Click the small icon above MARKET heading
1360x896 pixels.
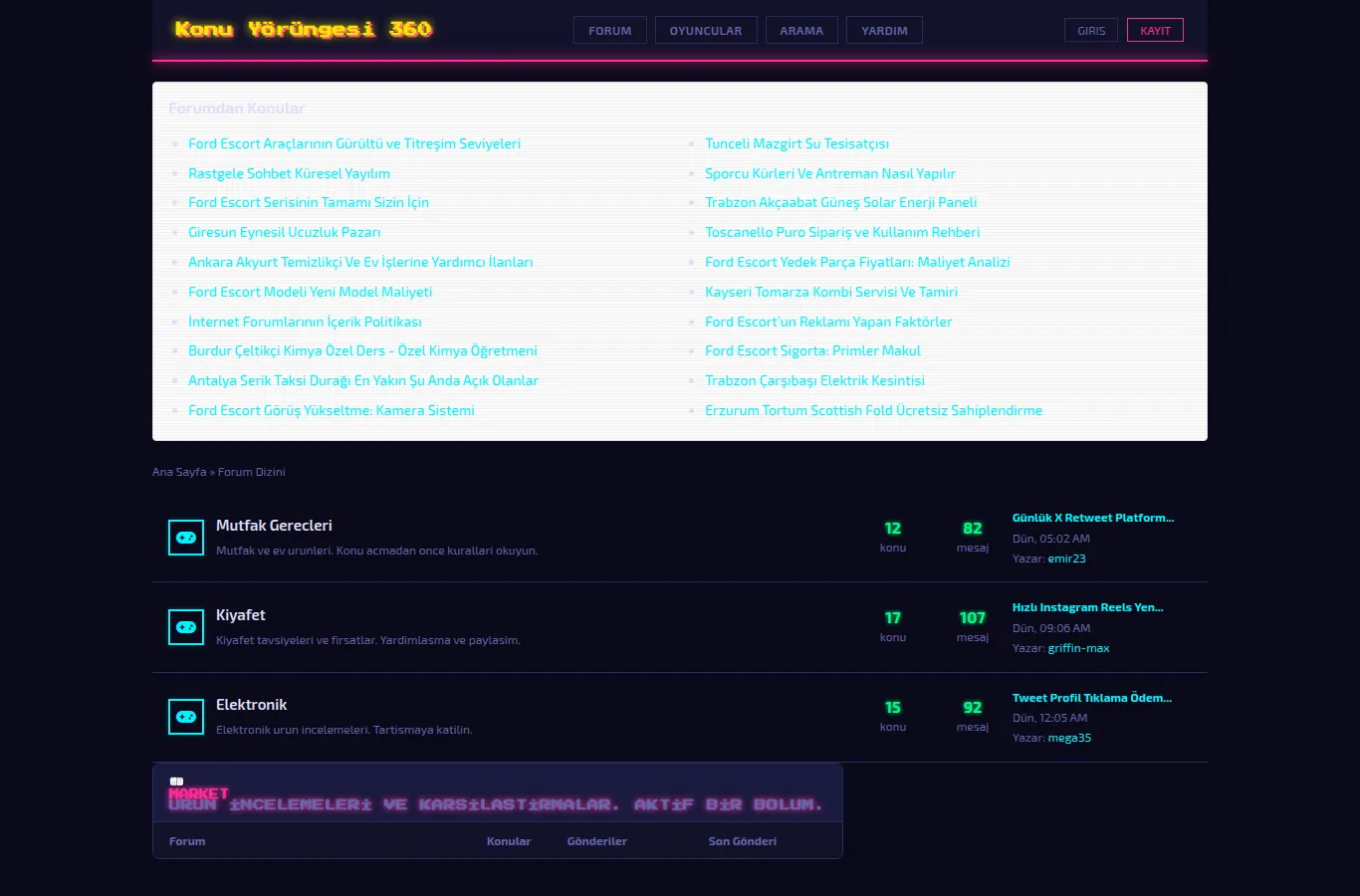[176, 782]
